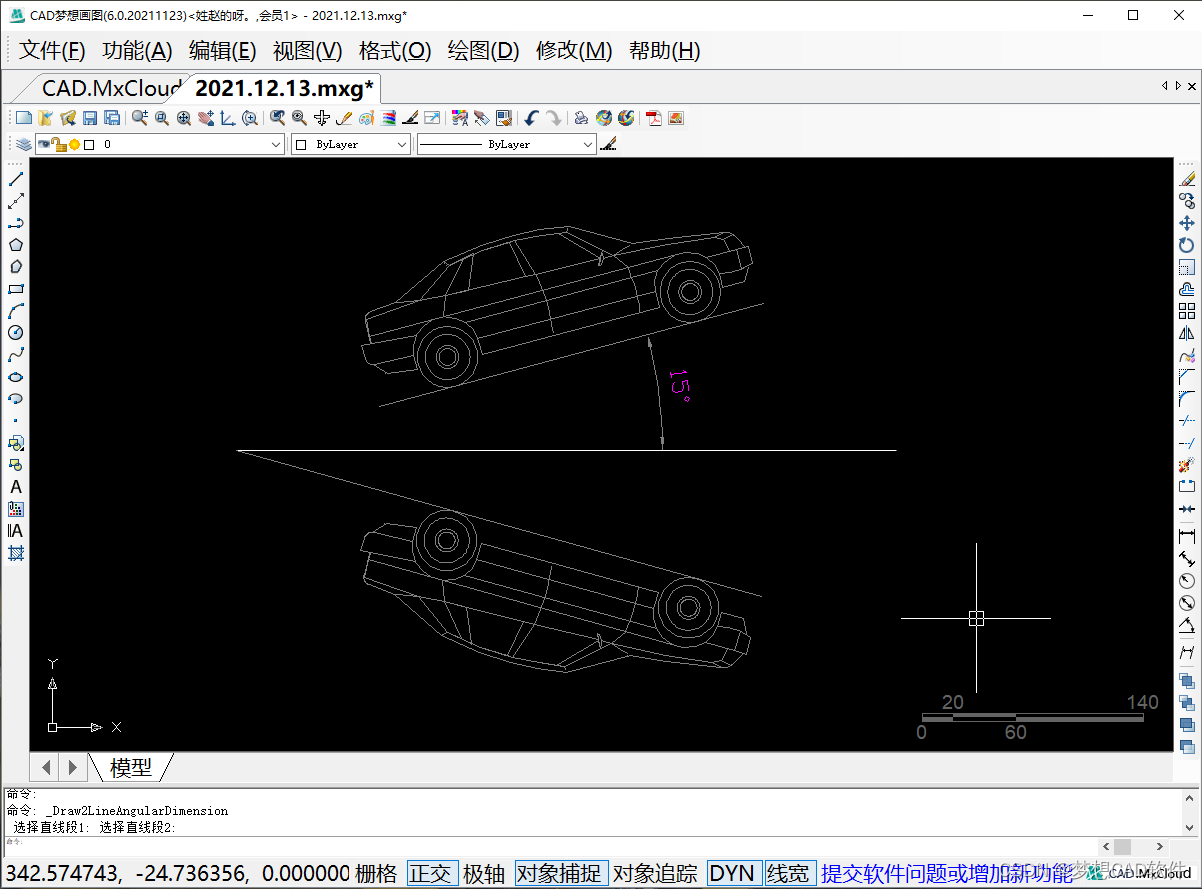Select the Linear dimension tool
This screenshot has width=1202, height=889.
(1187, 537)
